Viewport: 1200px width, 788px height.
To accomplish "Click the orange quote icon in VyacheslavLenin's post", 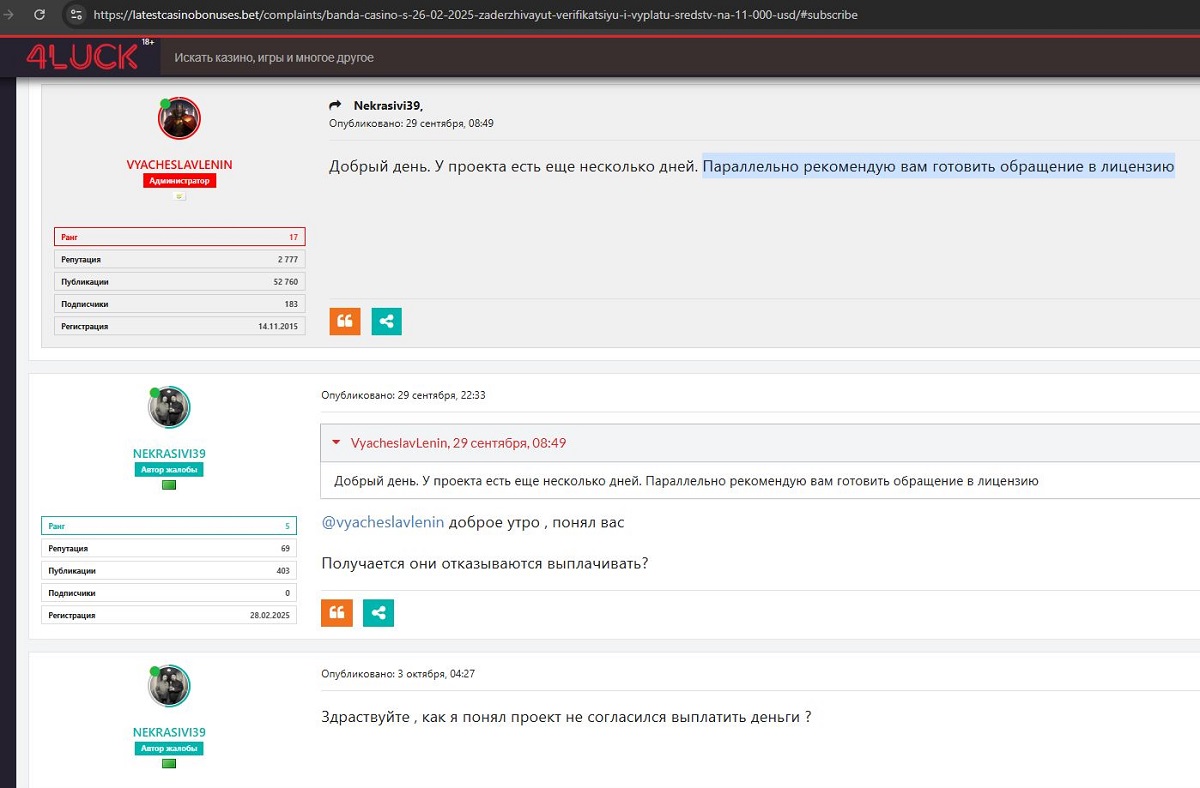I will click(x=345, y=321).
